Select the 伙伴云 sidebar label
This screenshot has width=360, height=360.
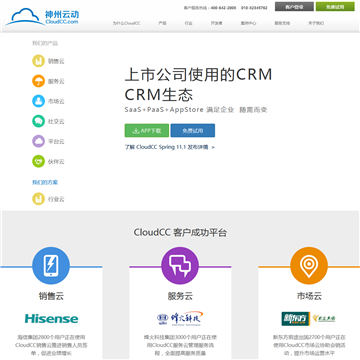point(56,162)
